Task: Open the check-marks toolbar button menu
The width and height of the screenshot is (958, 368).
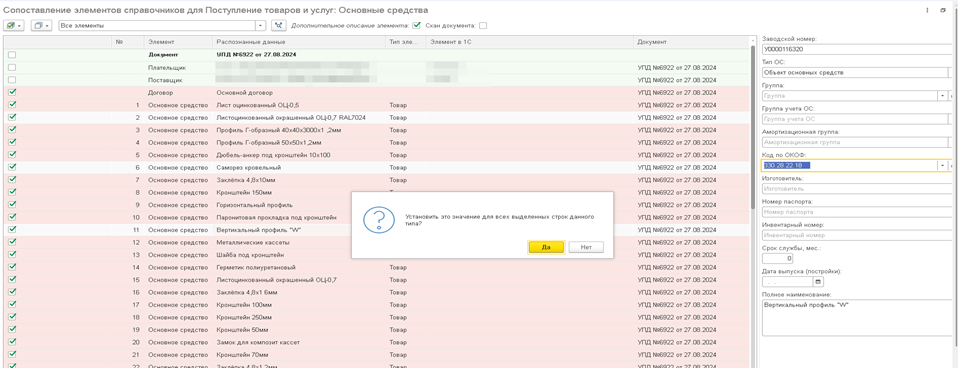Action: [x=13, y=26]
